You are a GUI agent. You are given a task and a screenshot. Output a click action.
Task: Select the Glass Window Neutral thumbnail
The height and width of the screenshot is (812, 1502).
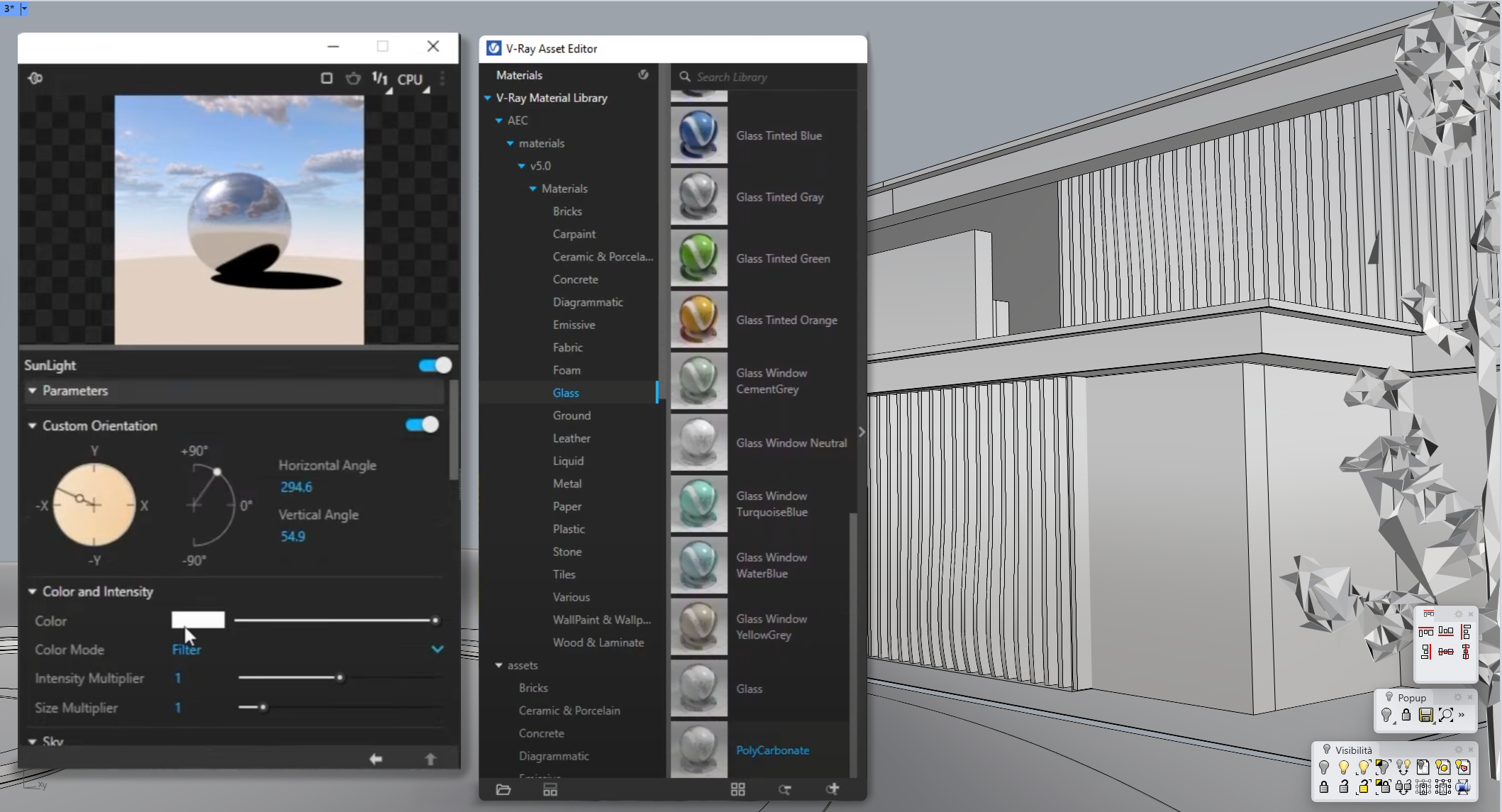699,443
